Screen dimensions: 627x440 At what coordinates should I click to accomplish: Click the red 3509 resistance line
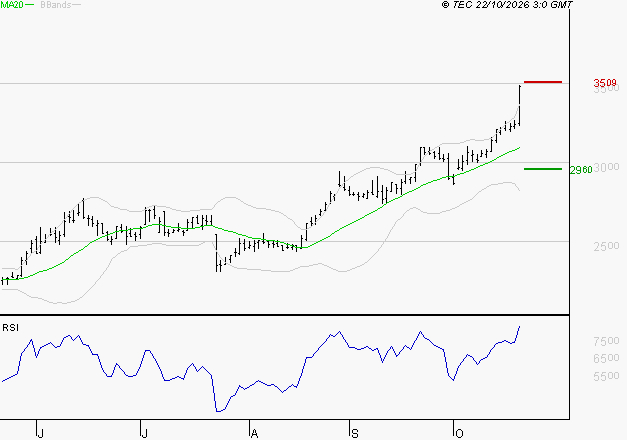point(543,82)
